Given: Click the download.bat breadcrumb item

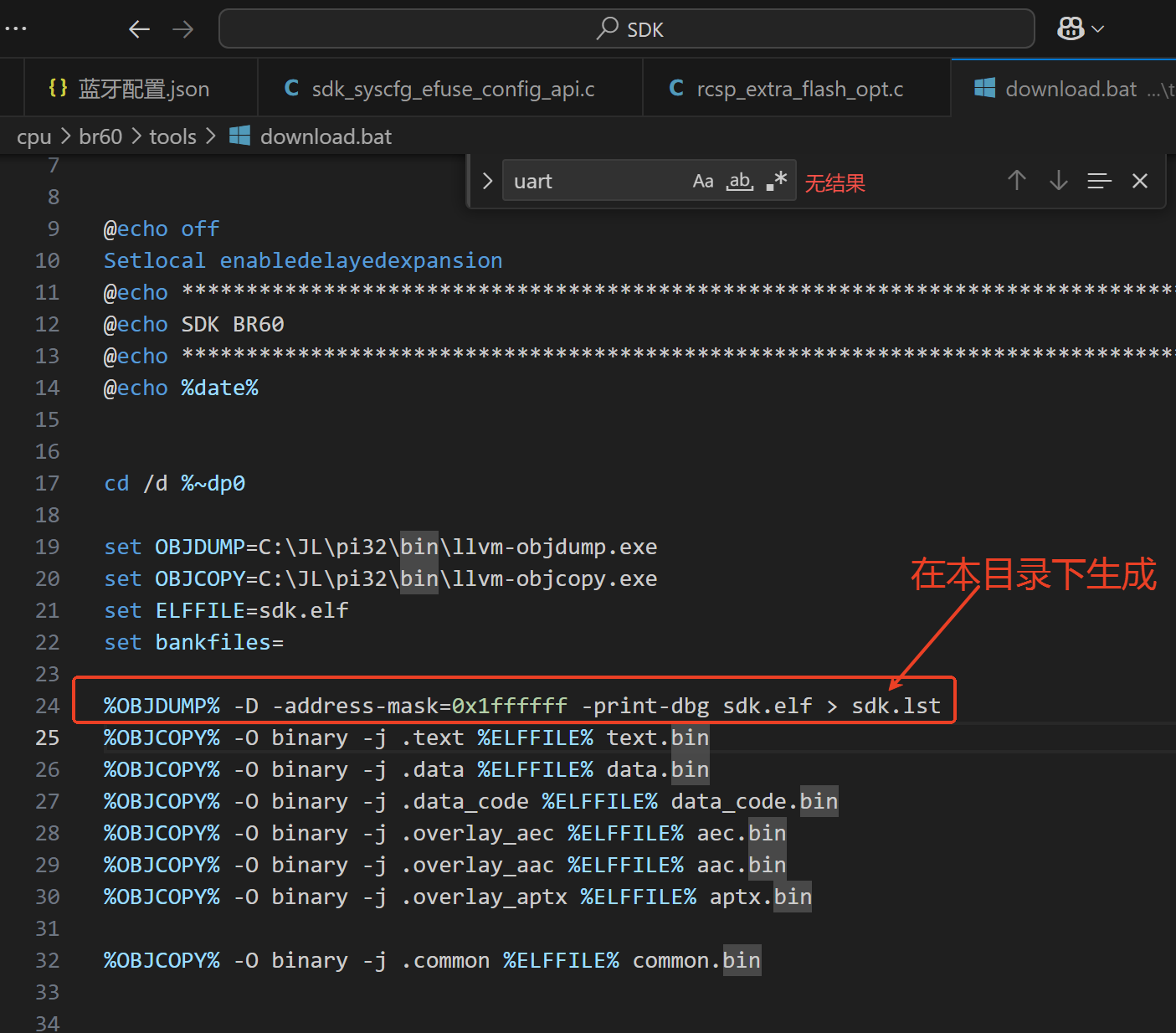Looking at the screenshot, I should coord(311,136).
